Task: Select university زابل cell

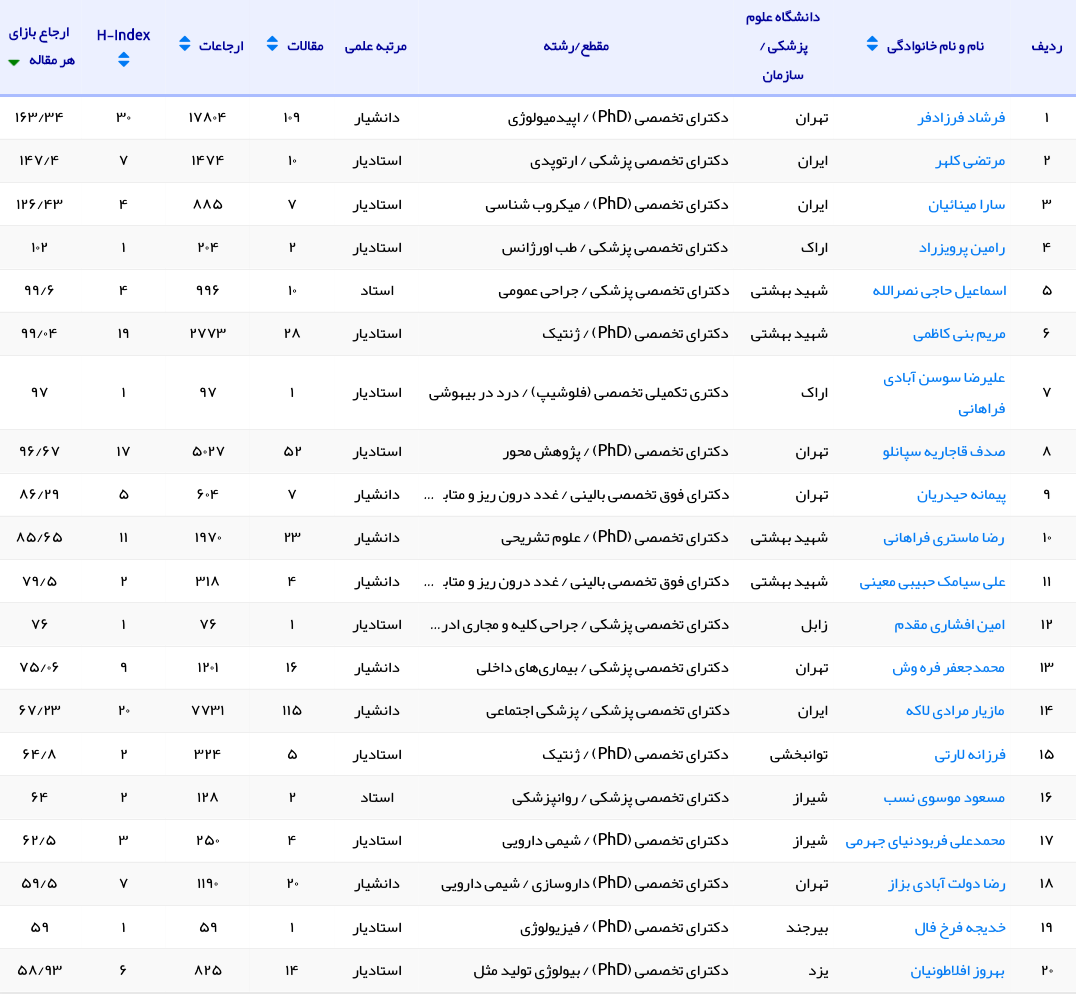Action: tap(815, 625)
